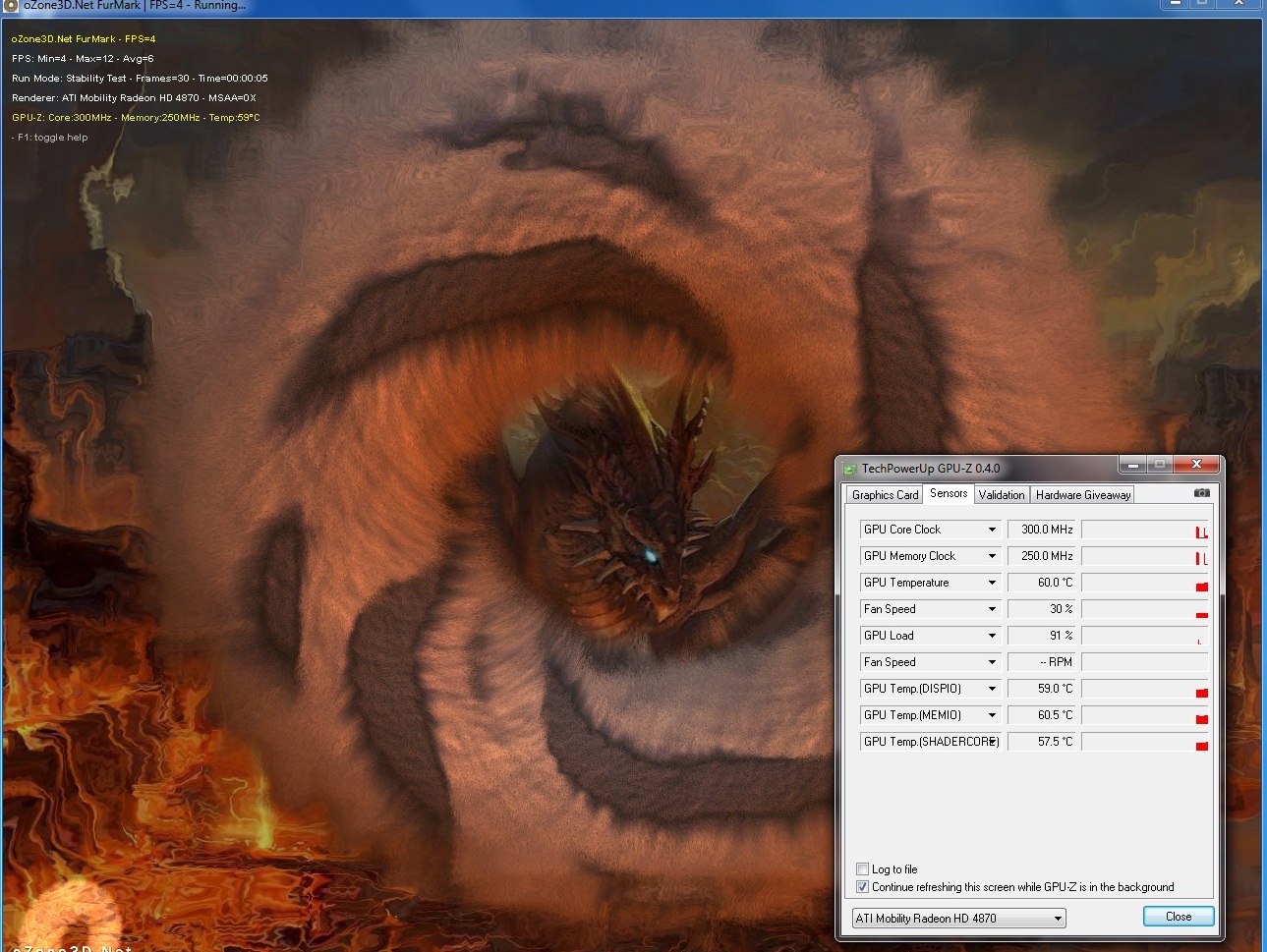Image resolution: width=1267 pixels, height=952 pixels.
Task: Click the TechPowerUp GPU-Z 0.4.0 title text
Action: pyautogui.click(x=931, y=469)
